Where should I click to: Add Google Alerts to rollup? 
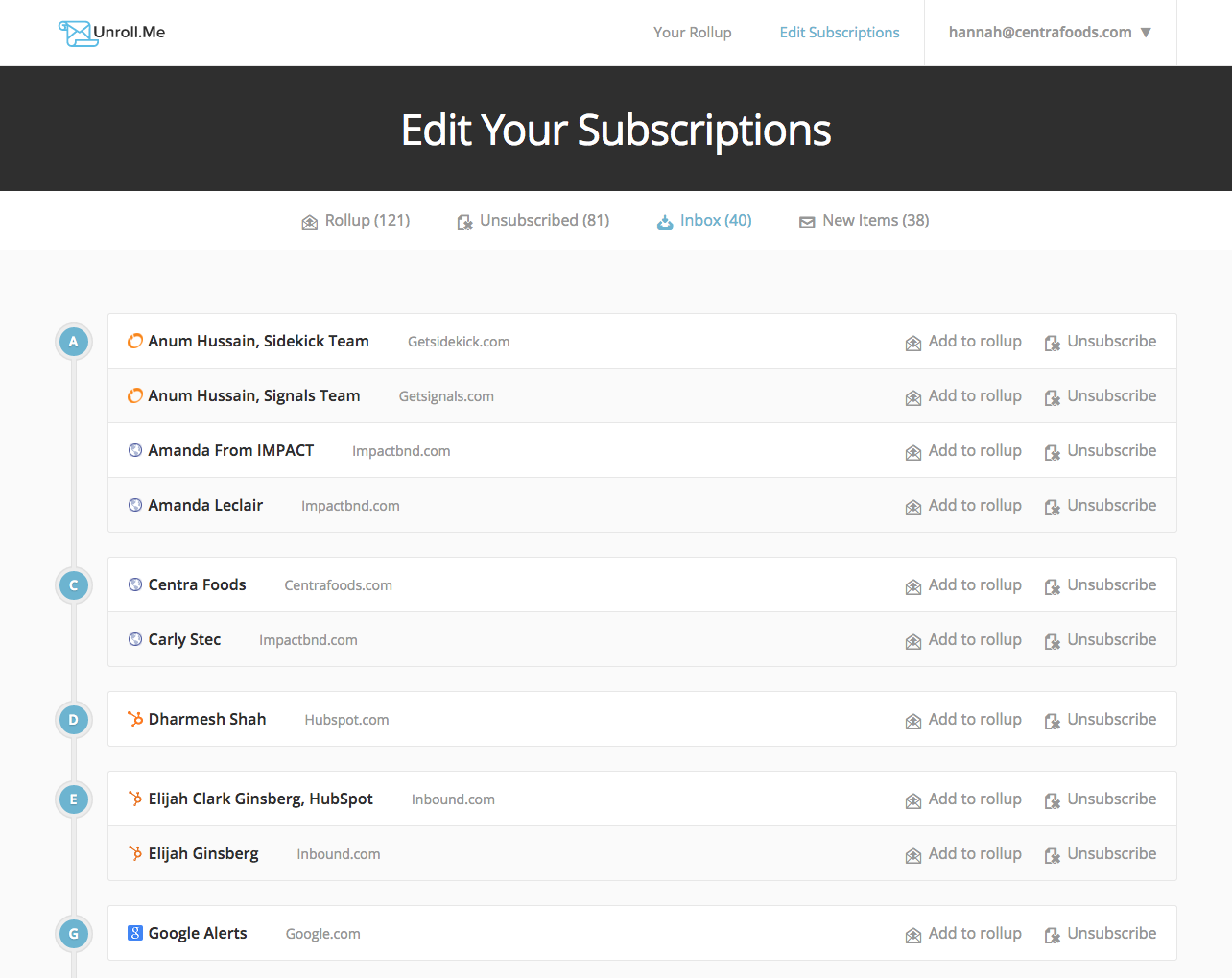coord(963,934)
